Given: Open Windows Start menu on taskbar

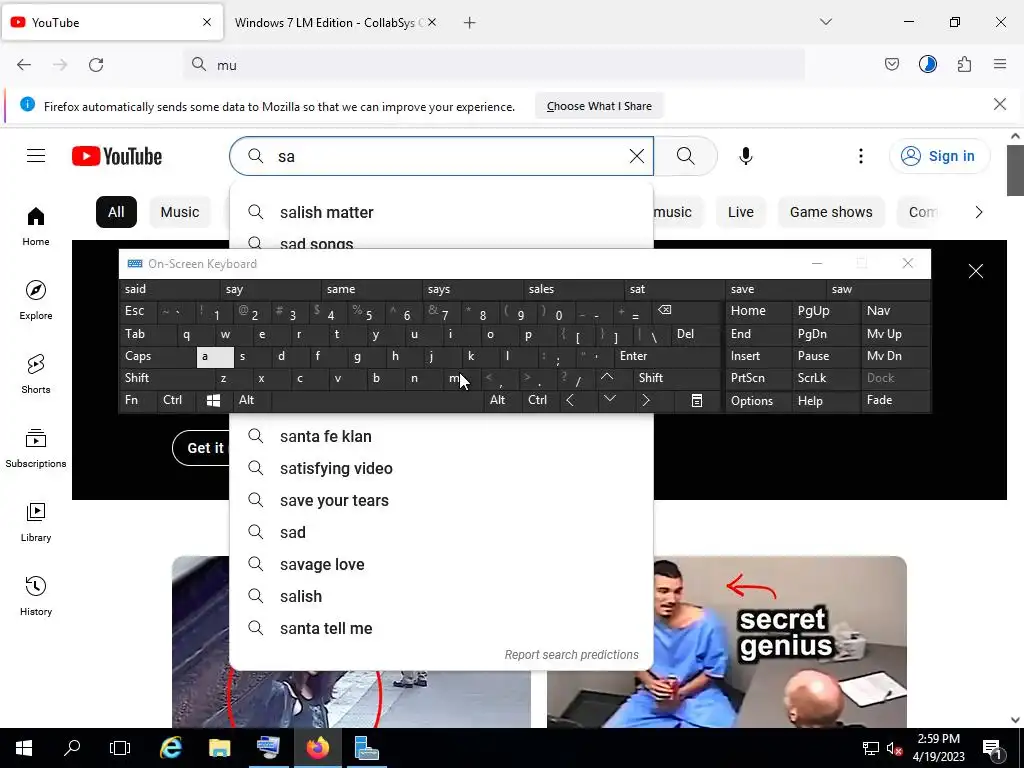Looking at the screenshot, I should 24,748.
